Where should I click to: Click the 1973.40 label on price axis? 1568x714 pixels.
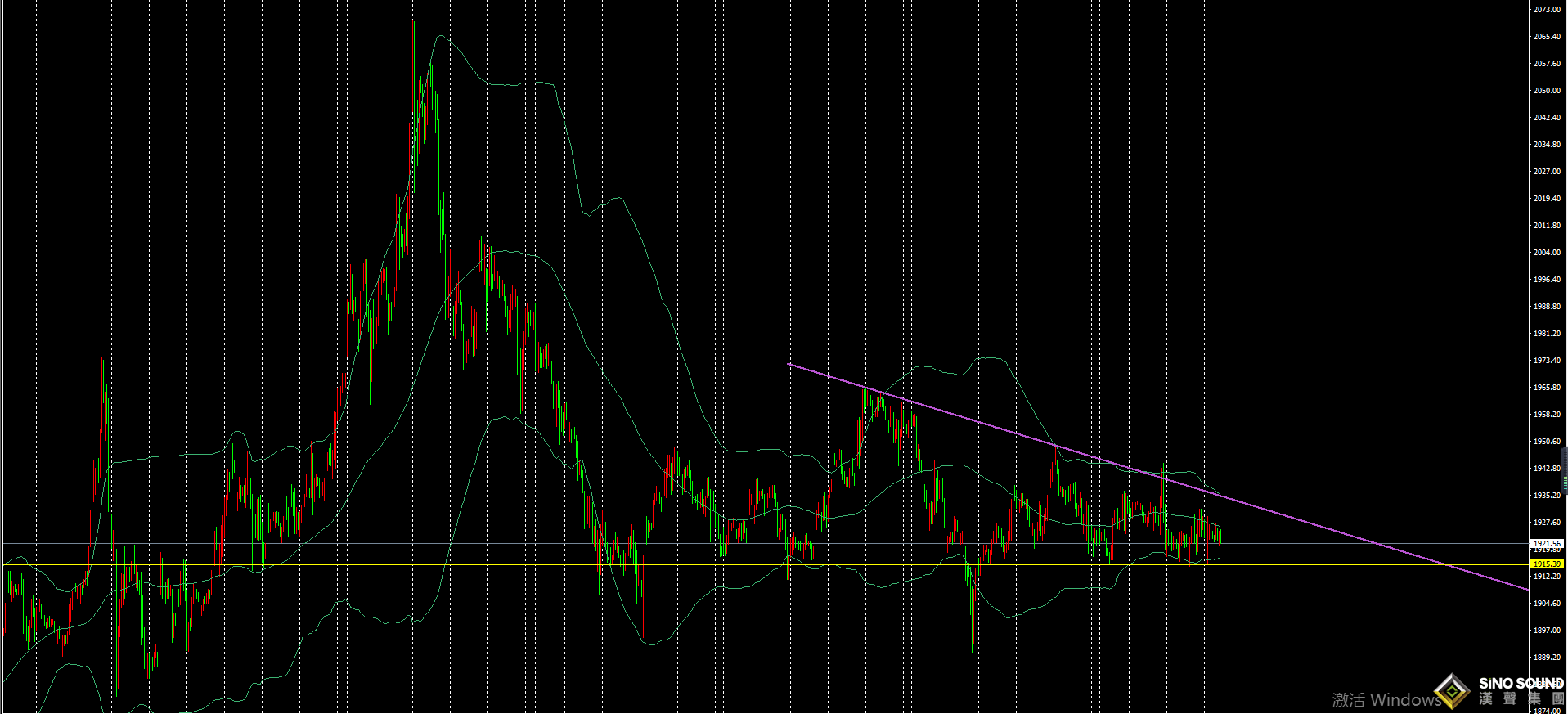1546,361
